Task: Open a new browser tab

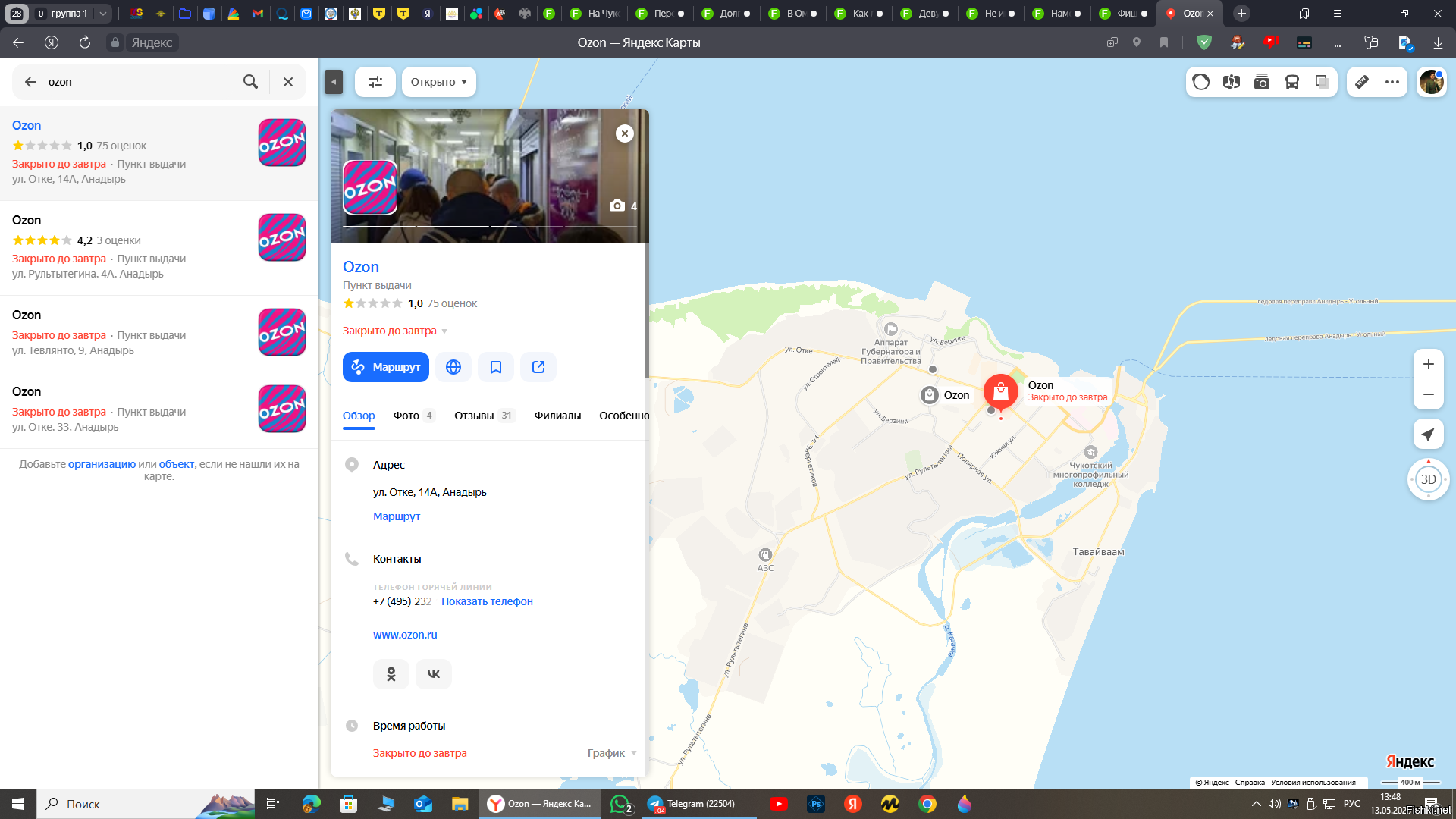Action: (1241, 14)
